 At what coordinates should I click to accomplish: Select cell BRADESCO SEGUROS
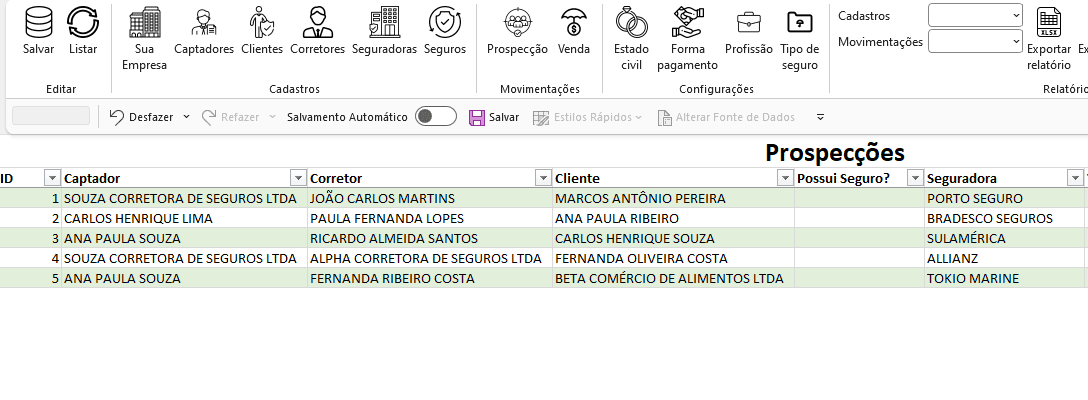point(1004,219)
